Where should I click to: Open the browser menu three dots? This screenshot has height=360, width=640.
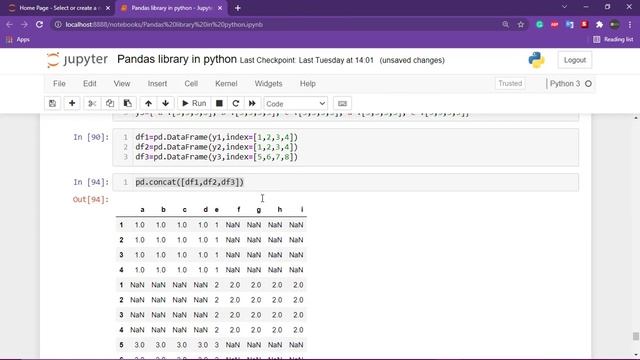pos(630,24)
